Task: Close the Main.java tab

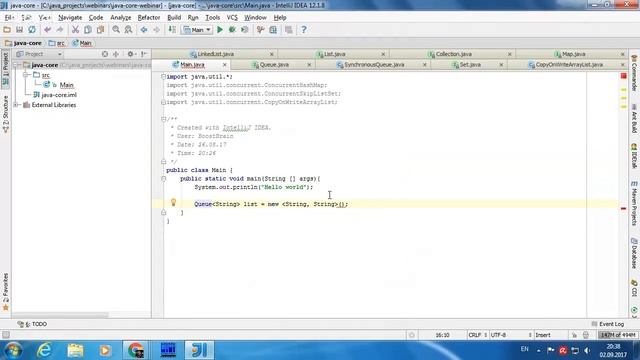Action: click(224, 65)
